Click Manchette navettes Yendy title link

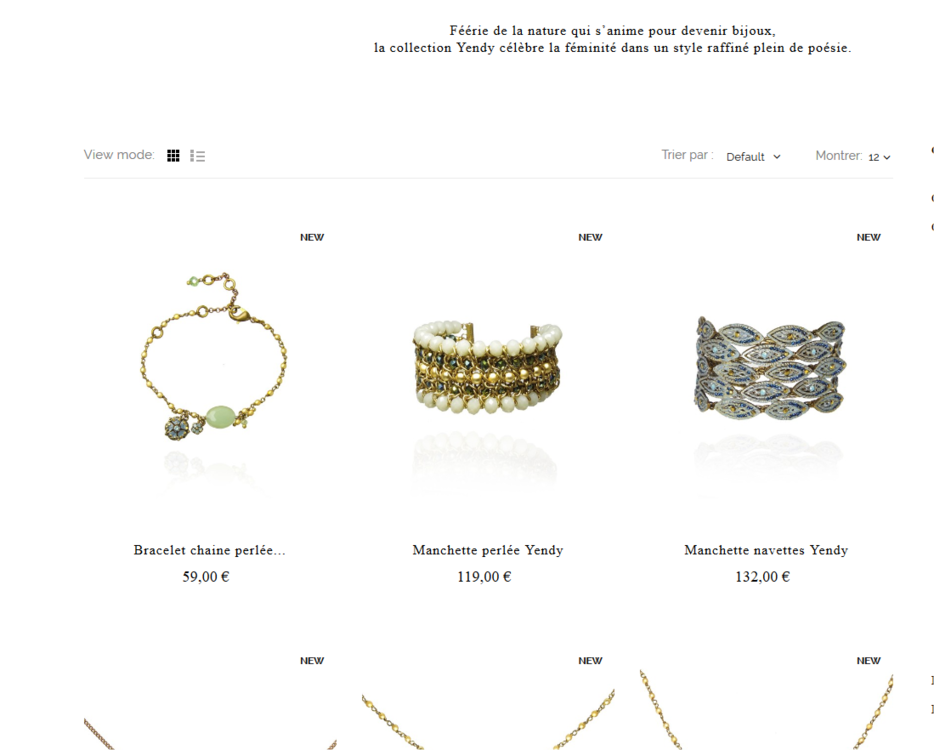tap(766, 550)
